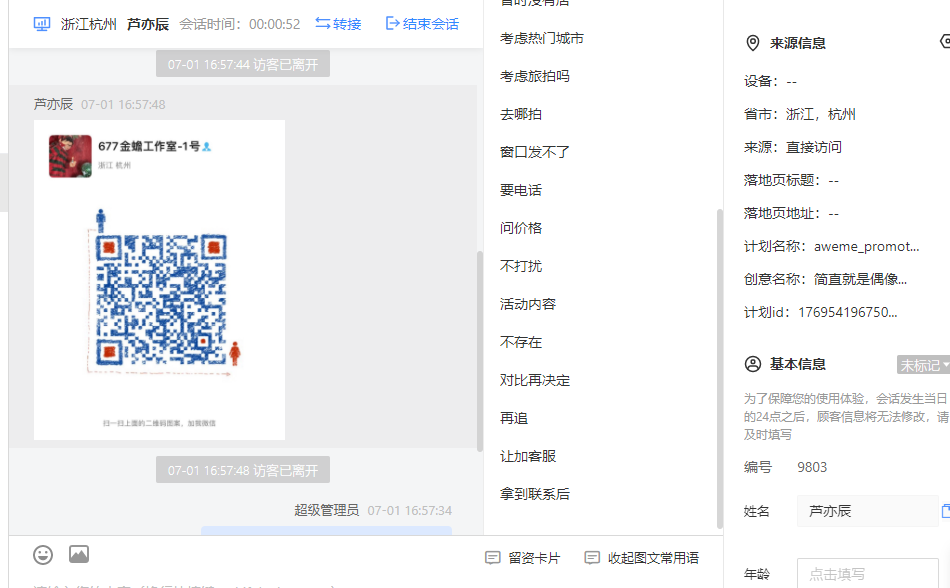Screen dimensions: 950x588
Task: Click the monitor device icon beside 浙江杭州
Action: tap(42, 24)
